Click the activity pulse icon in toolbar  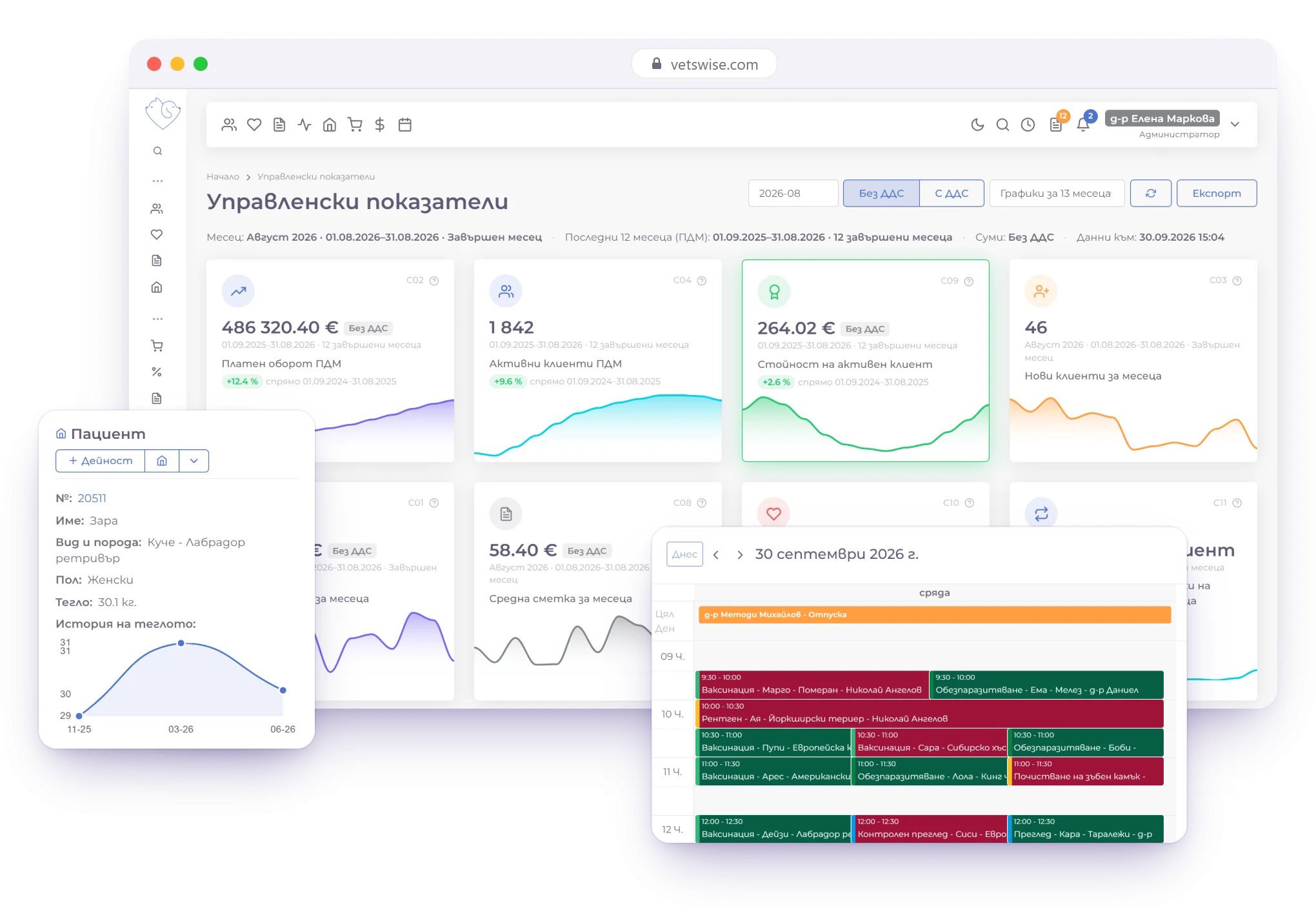pyautogui.click(x=304, y=125)
